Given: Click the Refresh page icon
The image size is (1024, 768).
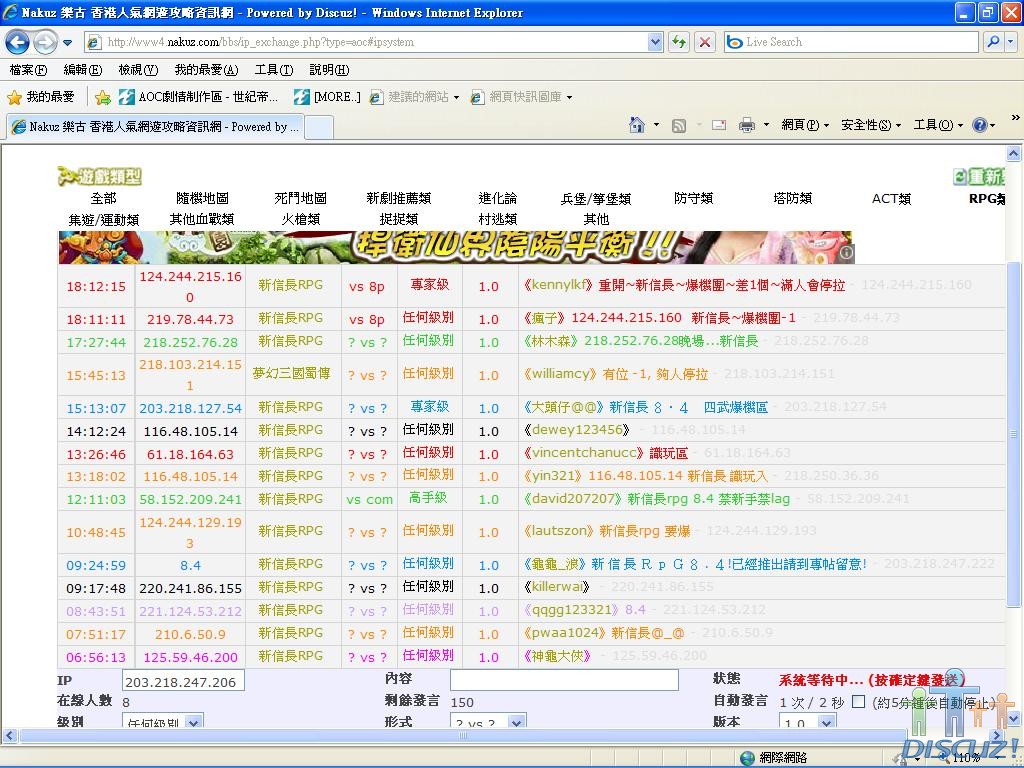Looking at the screenshot, I should point(679,42).
